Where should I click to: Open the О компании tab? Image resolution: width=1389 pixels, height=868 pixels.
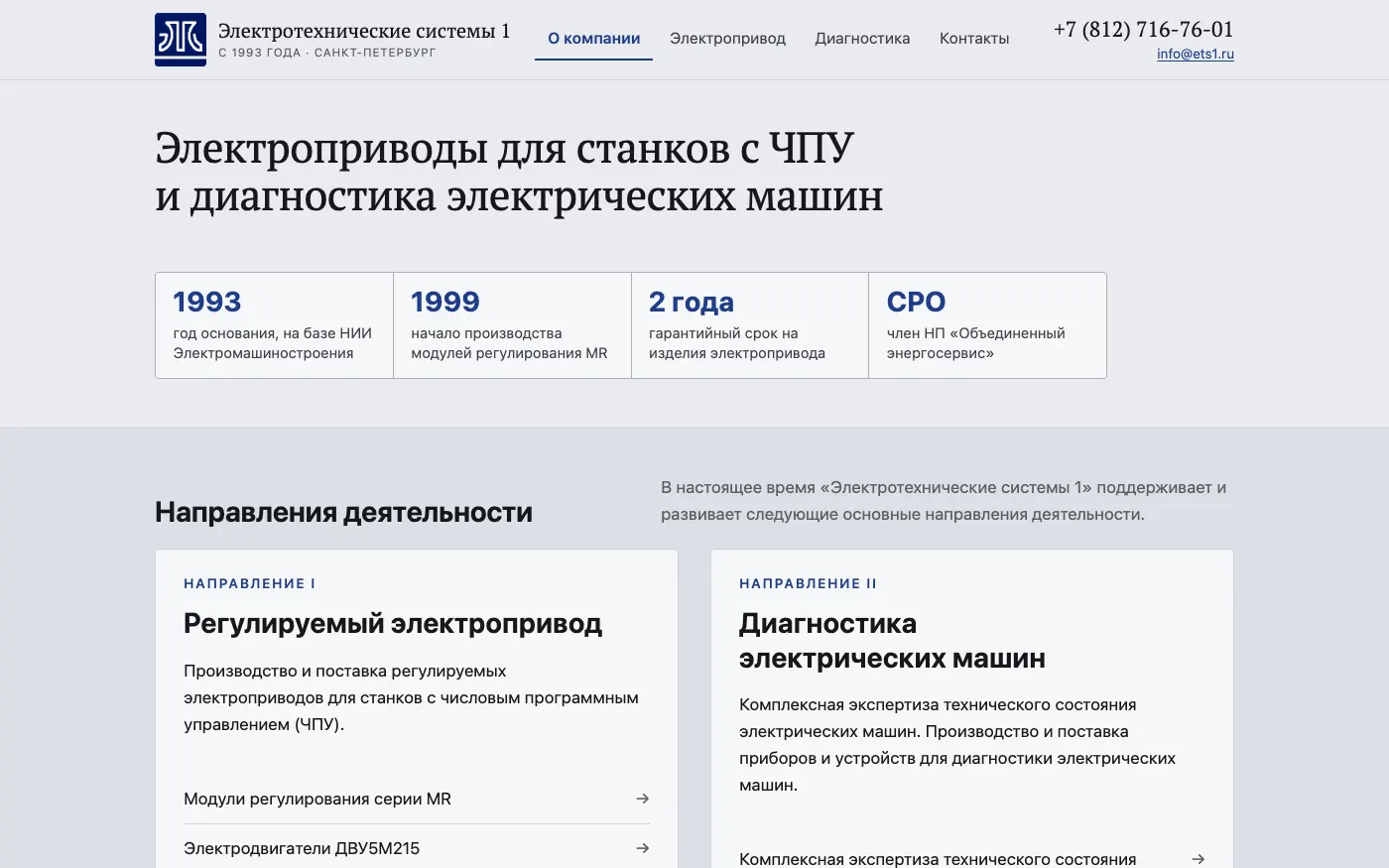(593, 39)
